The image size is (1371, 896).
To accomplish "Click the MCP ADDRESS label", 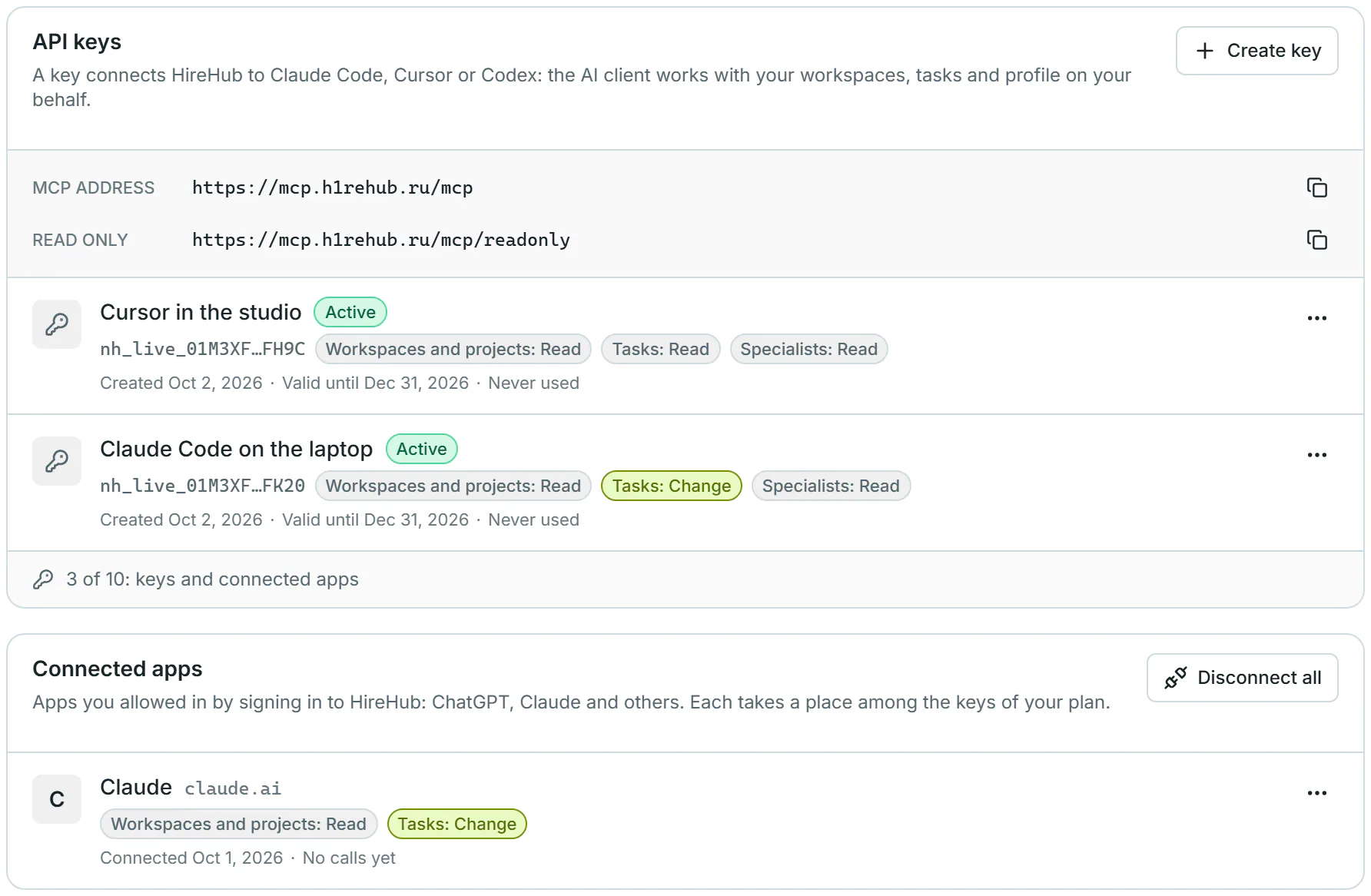I will coord(93,187).
